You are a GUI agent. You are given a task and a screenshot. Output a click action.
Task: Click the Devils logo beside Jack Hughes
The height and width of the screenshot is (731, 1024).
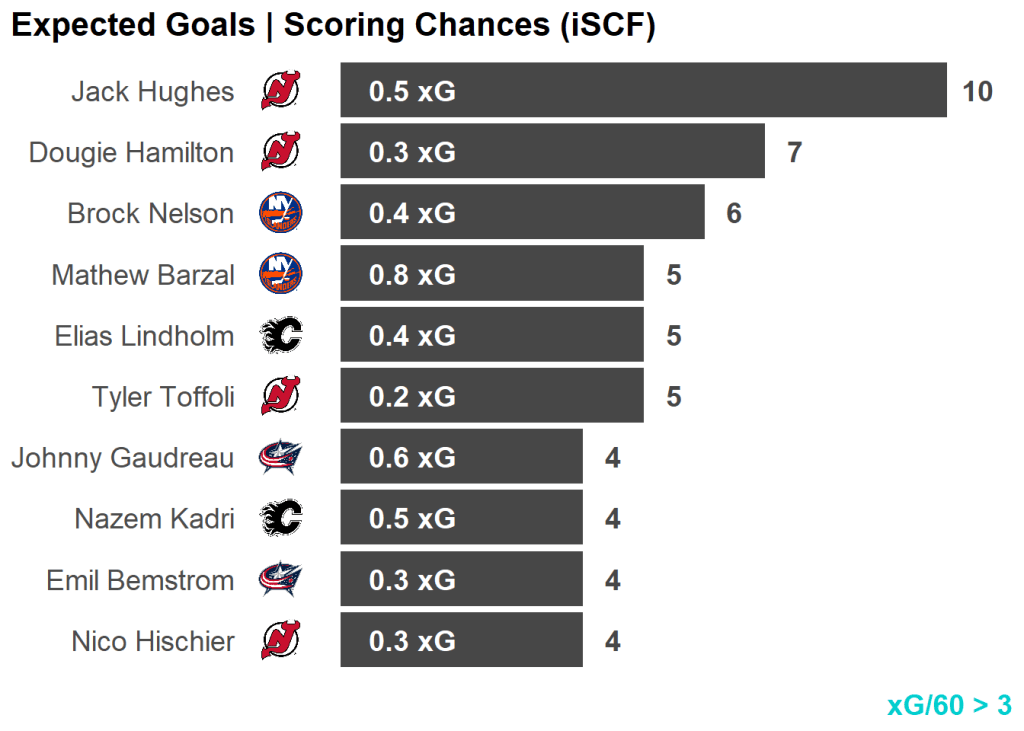281,91
